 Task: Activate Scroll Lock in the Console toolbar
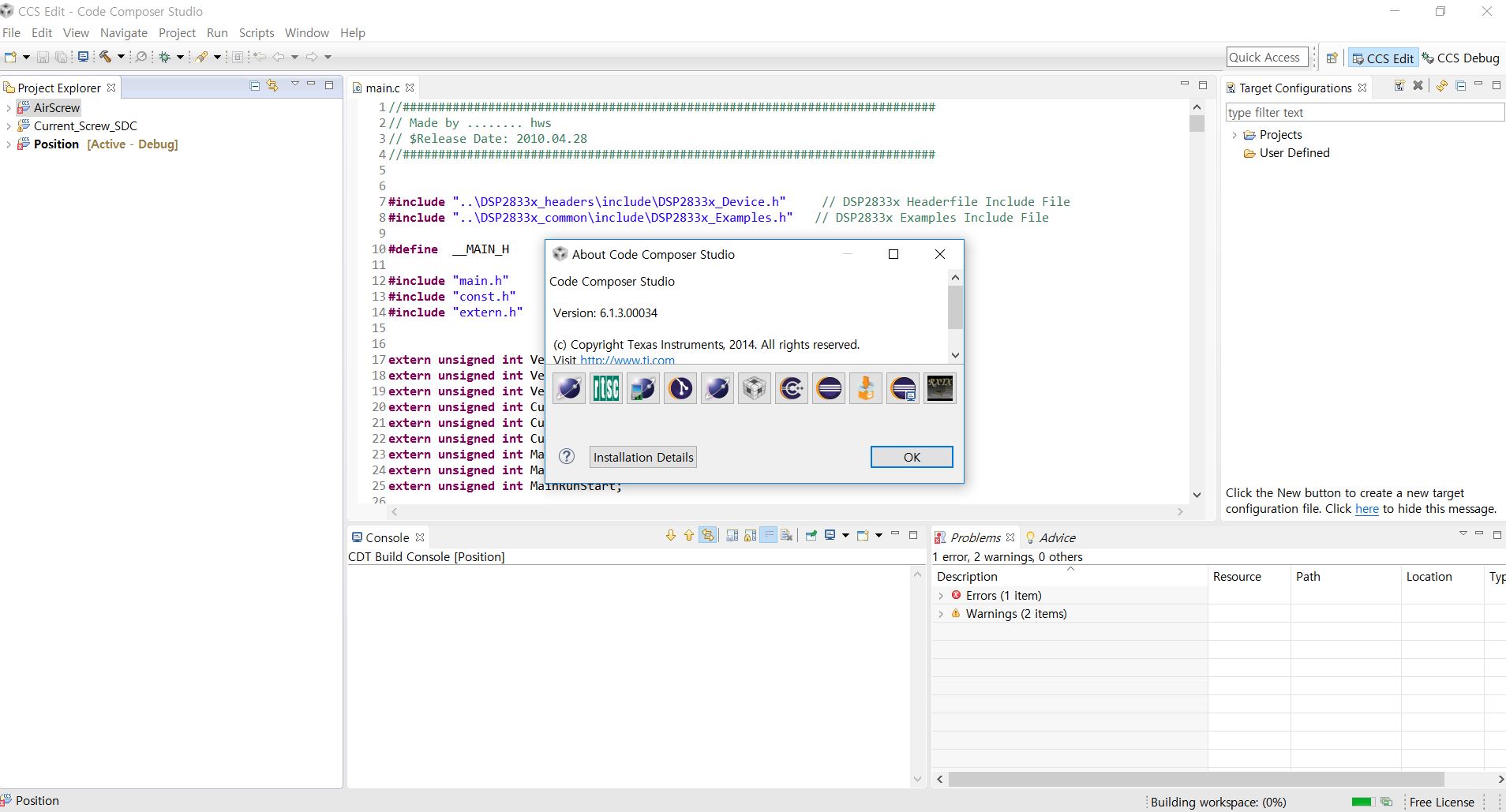(751, 536)
